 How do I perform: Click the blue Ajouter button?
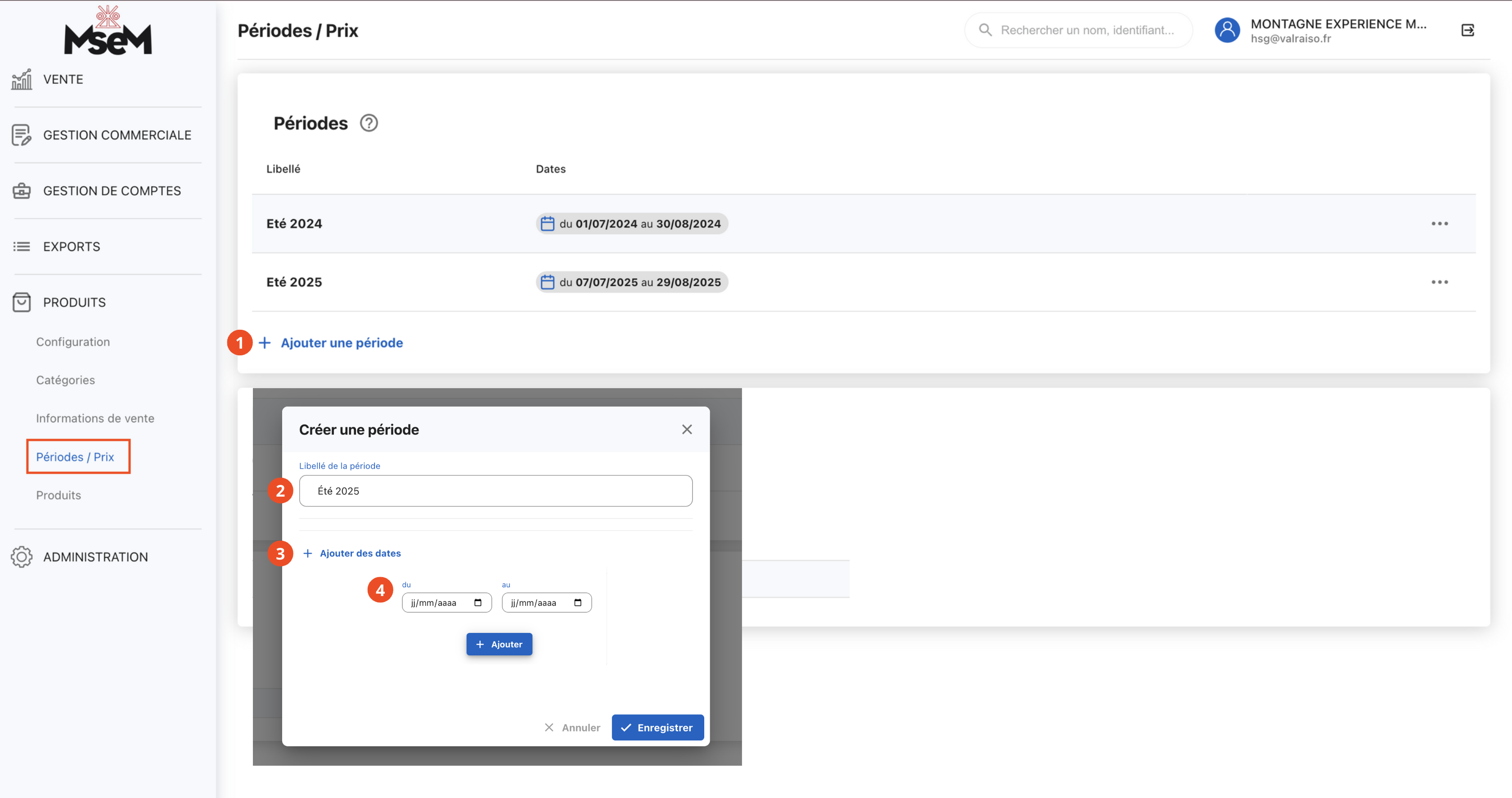(499, 644)
